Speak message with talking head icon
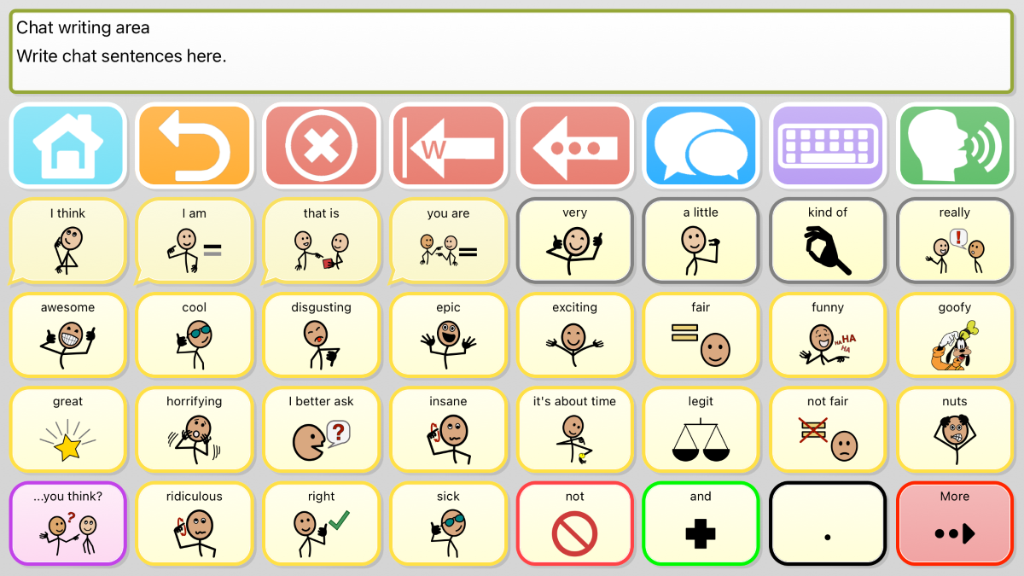This screenshot has height=576, width=1024. (x=954, y=145)
